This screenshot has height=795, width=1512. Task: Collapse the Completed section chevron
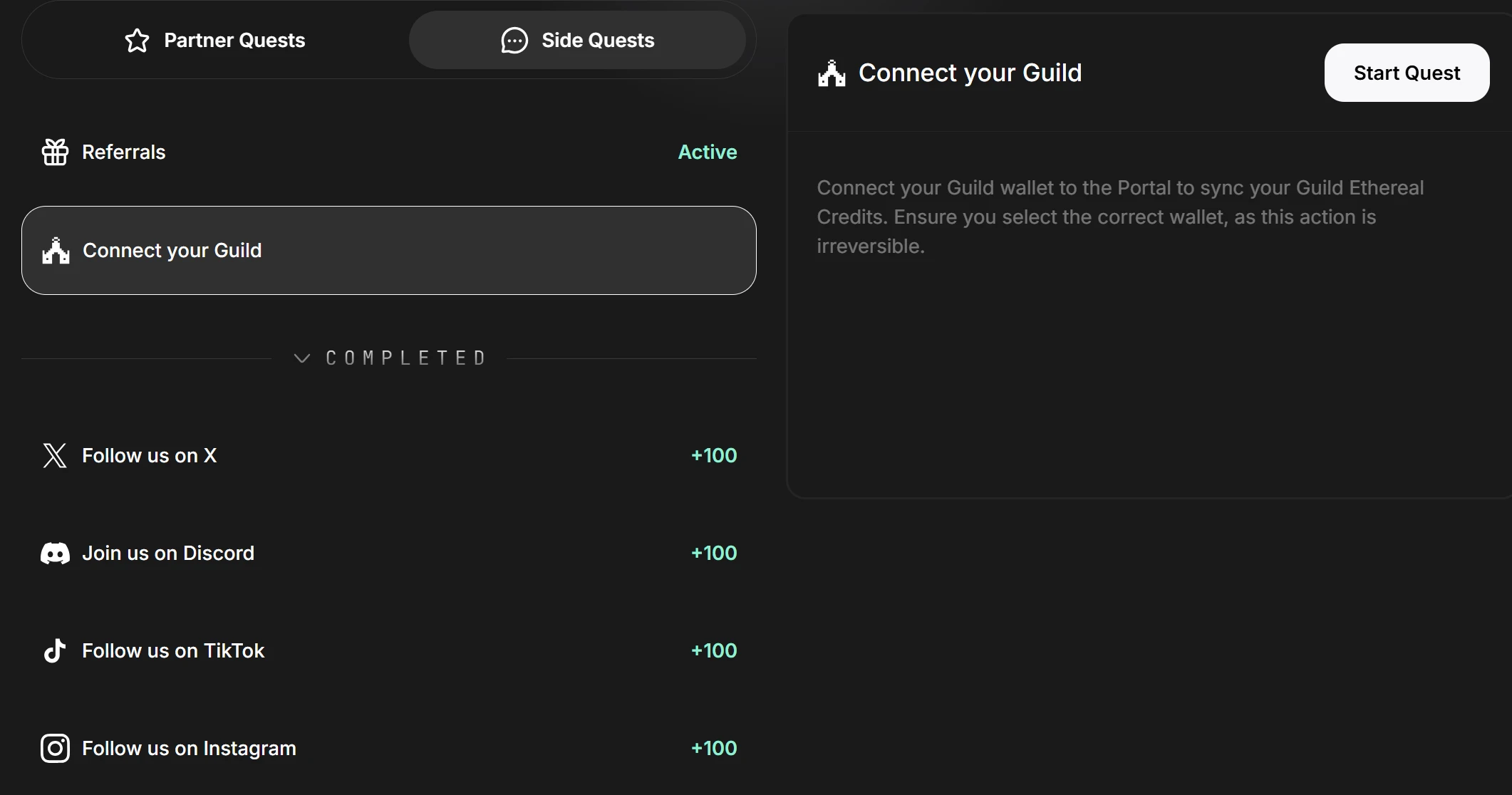302,358
